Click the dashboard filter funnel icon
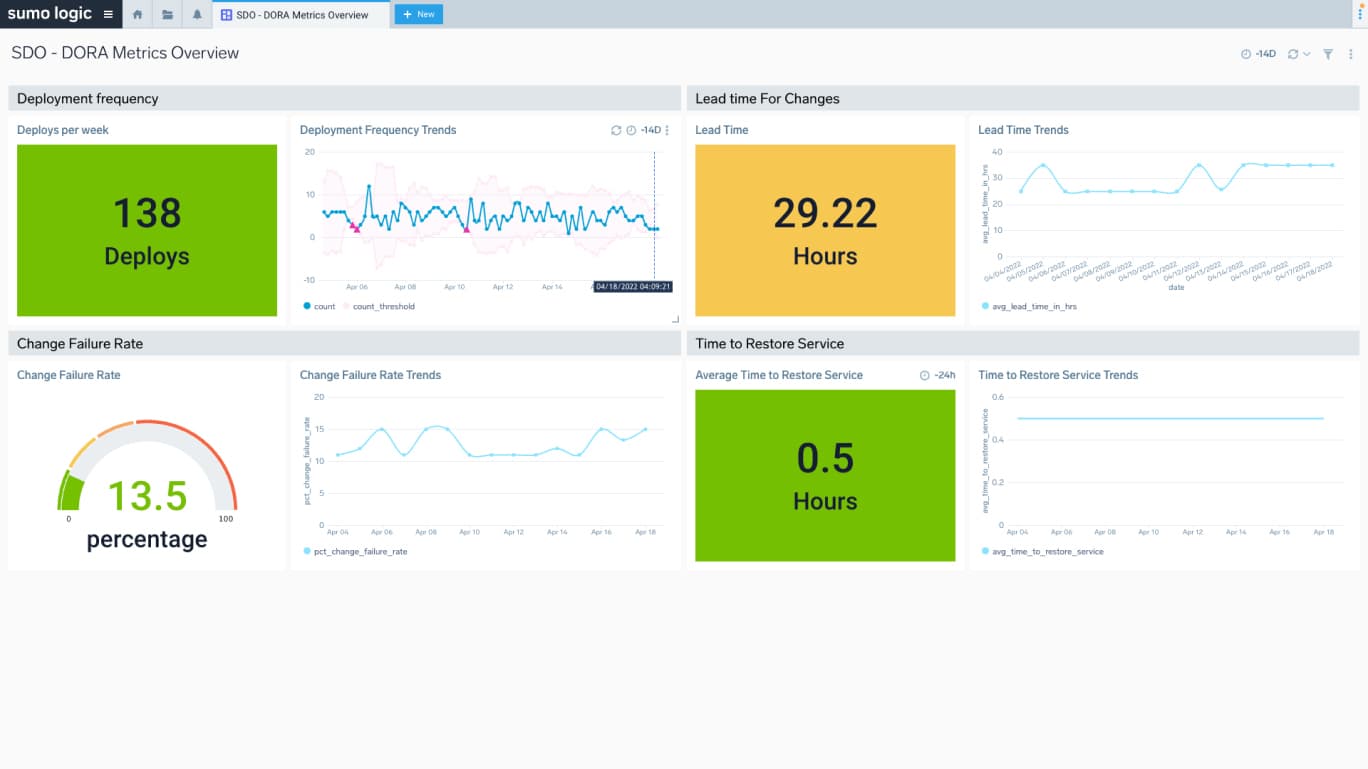This screenshot has width=1368, height=769. (1328, 54)
